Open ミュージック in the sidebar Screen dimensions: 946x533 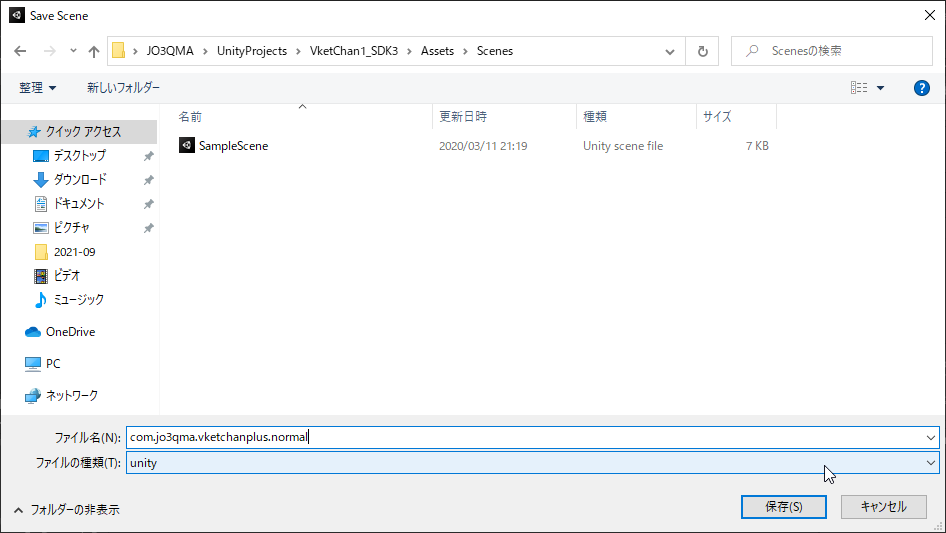pyautogui.click(x=79, y=300)
